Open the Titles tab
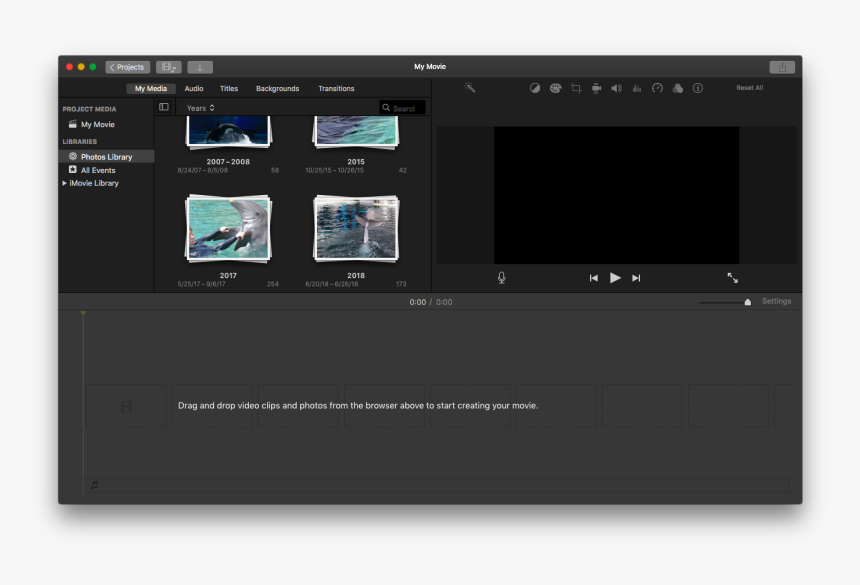 click(229, 88)
